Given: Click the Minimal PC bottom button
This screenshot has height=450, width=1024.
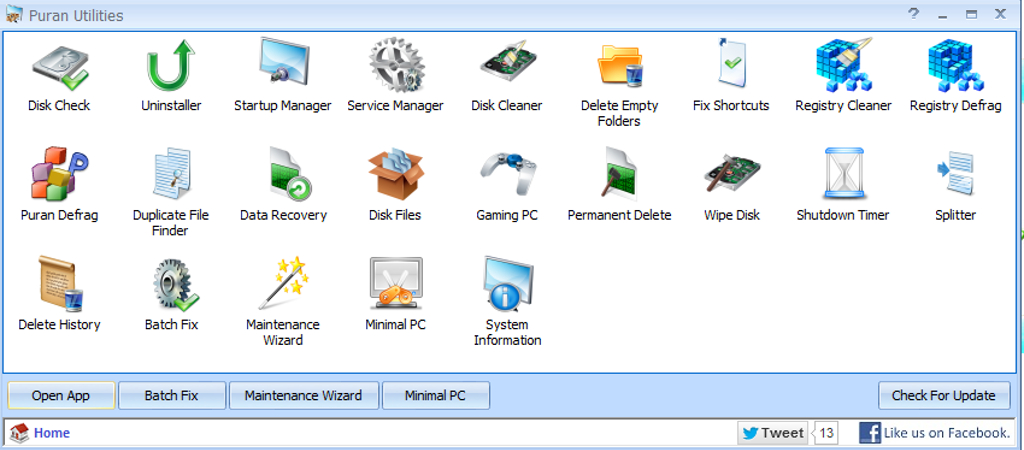Looking at the screenshot, I should pyautogui.click(x=436, y=395).
